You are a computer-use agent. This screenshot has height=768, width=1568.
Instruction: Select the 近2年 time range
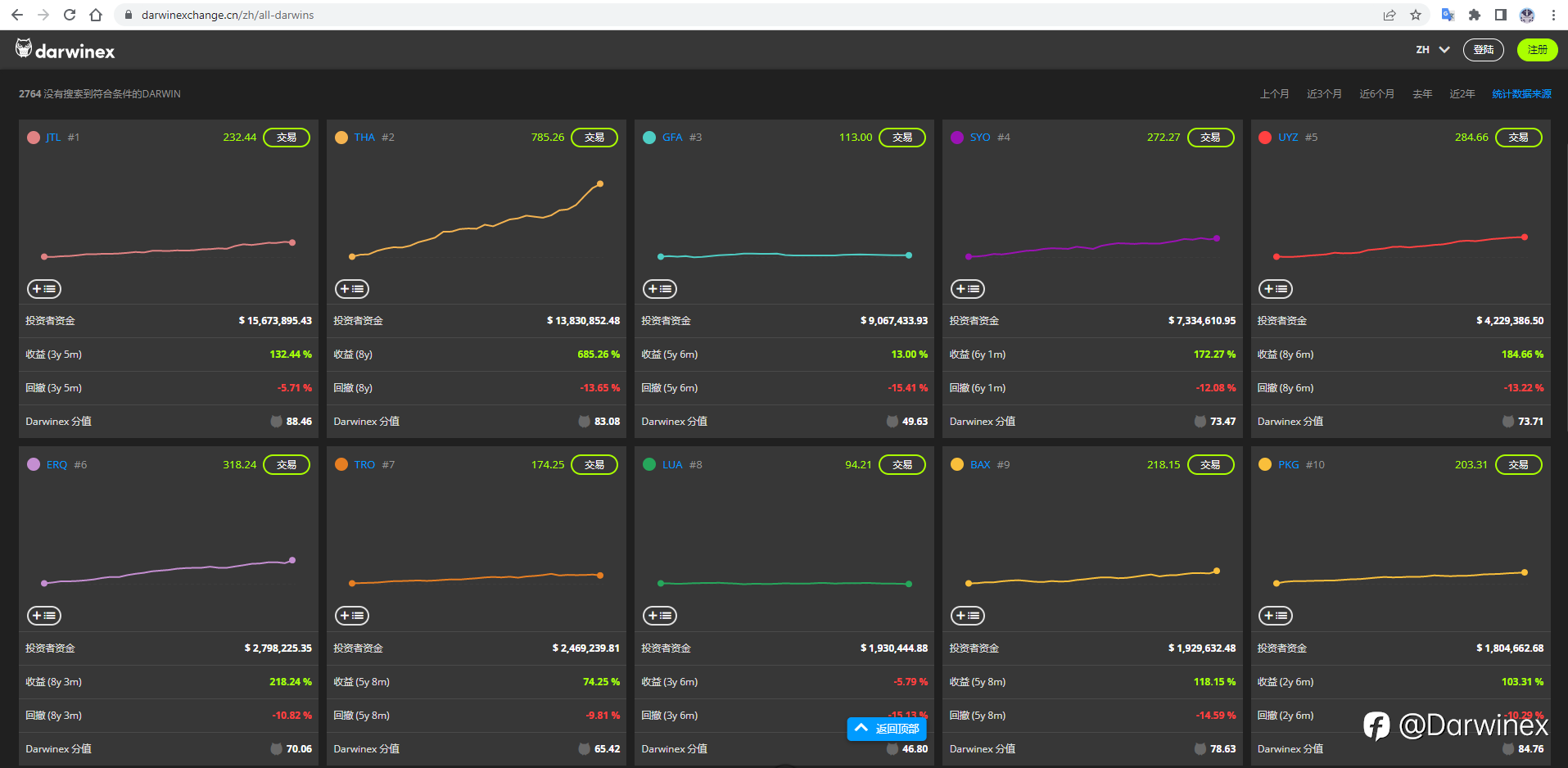click(x=1462, y=94)
